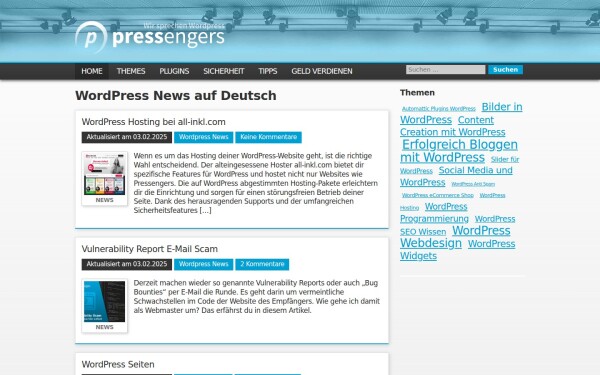Screen dimensions: 600x375
Task: Open article WordPress Hosting bei all-inkl.com
Action: click(x=153, y=122)
